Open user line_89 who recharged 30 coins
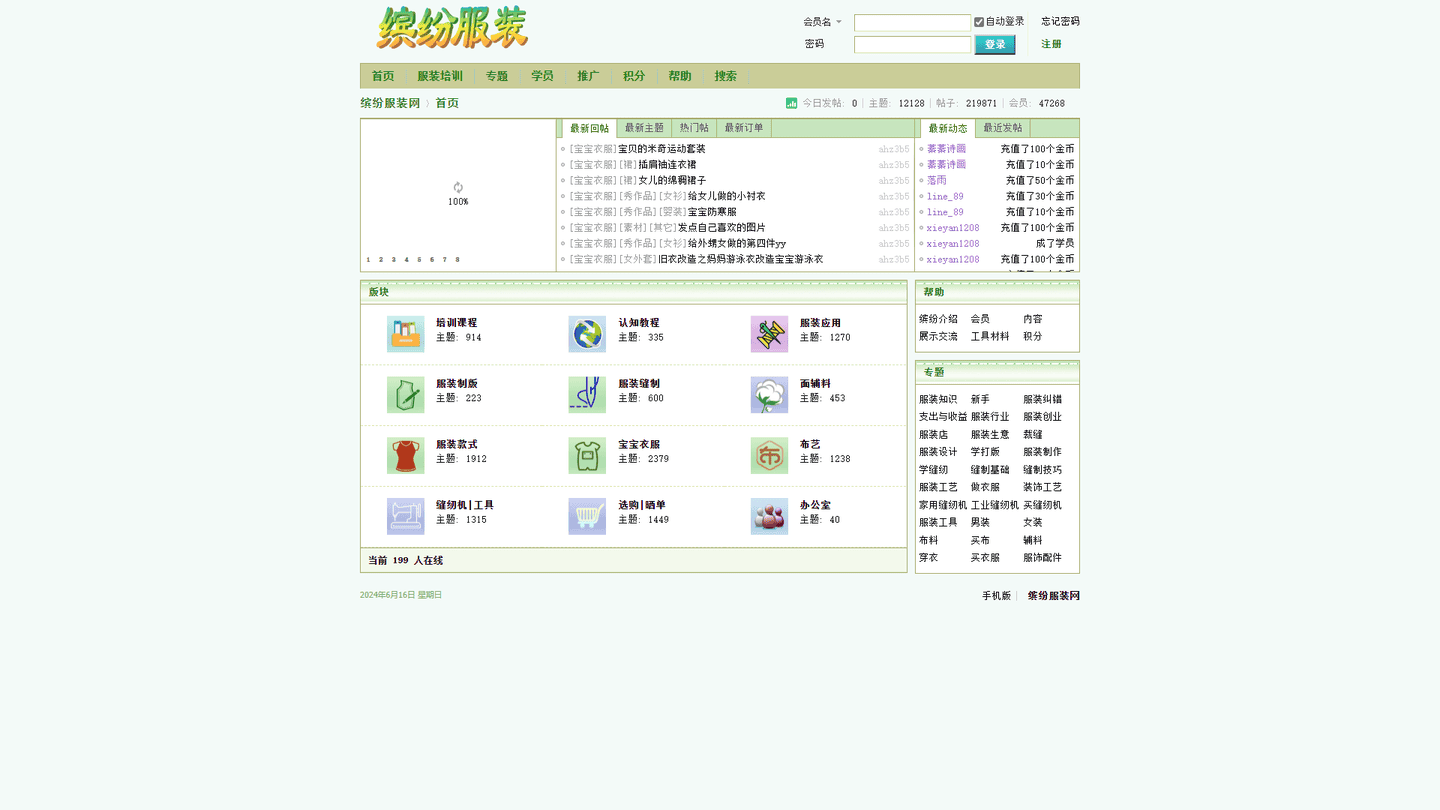The height and width of the screenshot is (810, 1440). coord(945,197)
